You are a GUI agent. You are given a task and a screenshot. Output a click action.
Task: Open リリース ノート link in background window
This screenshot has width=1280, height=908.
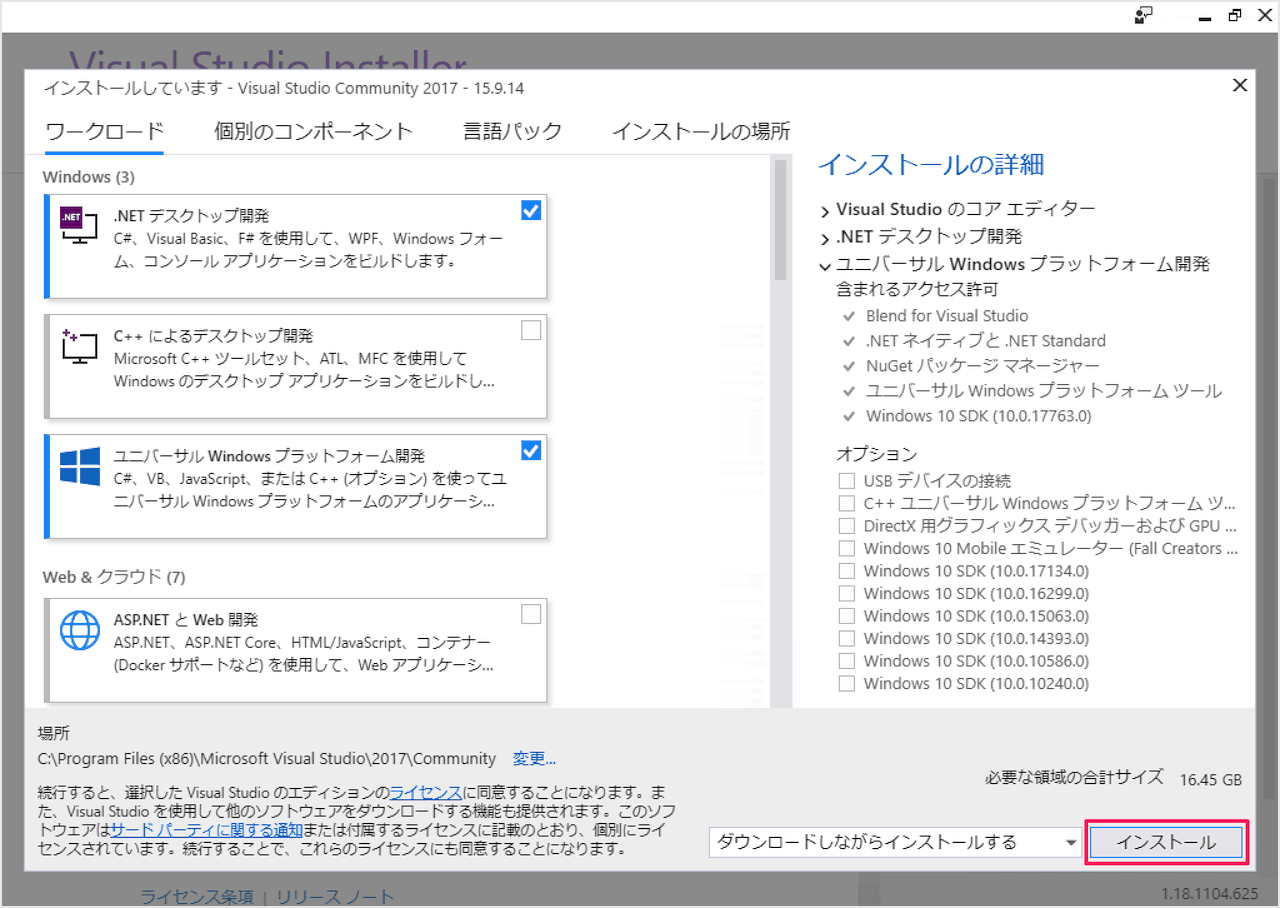[x=335, y=896]
